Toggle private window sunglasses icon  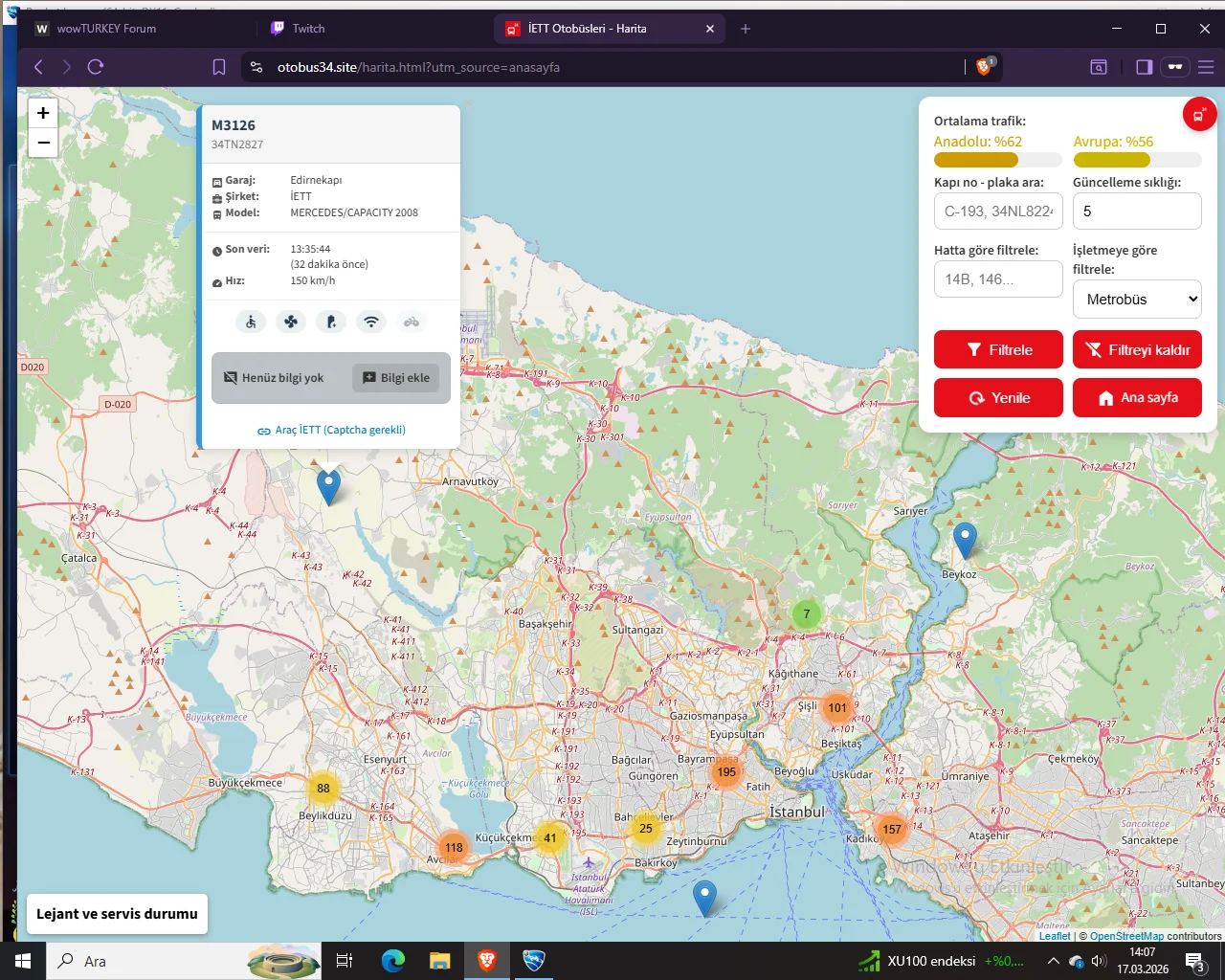[1175, 67]
